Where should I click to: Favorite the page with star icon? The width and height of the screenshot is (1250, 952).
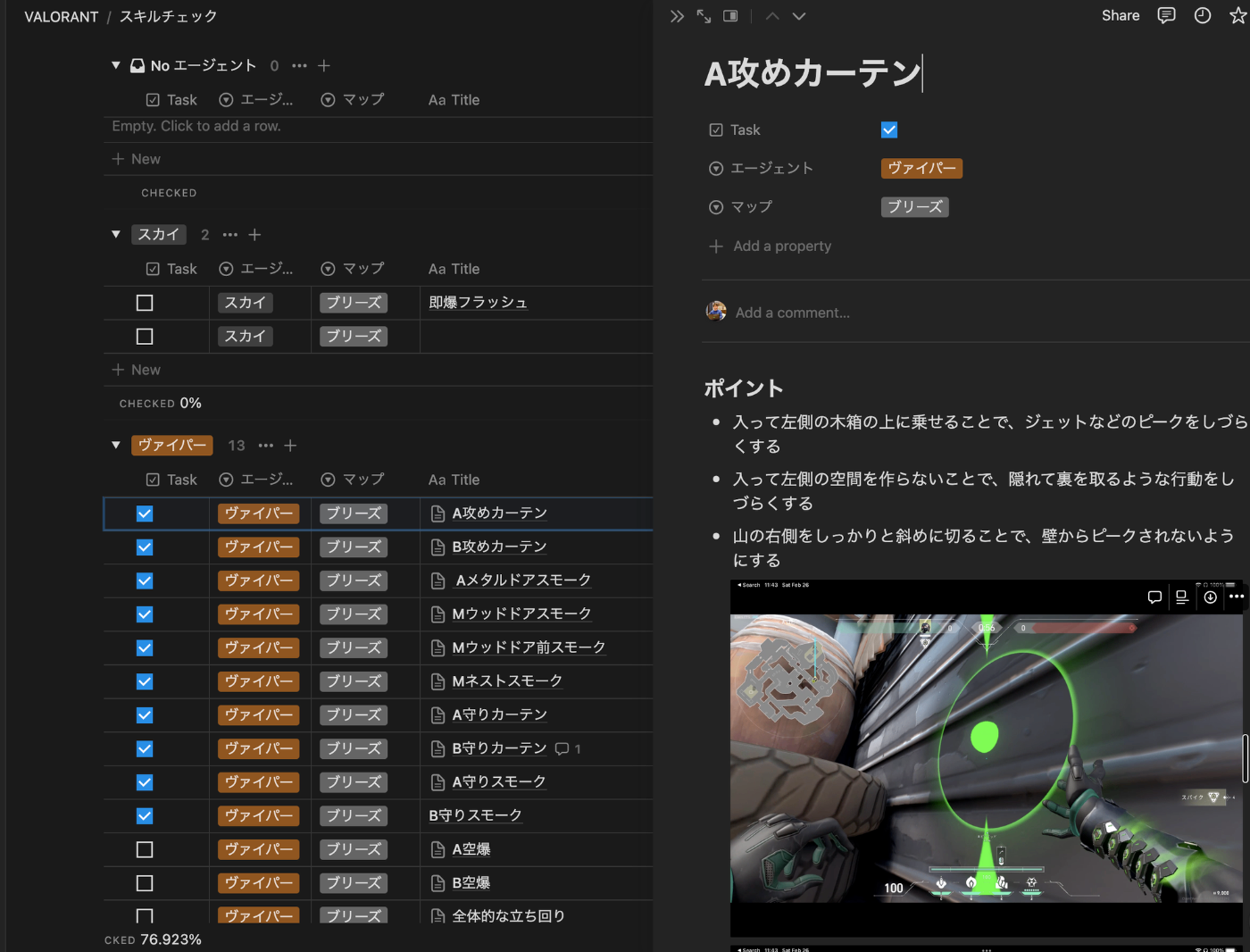[x=1238, y=16]
